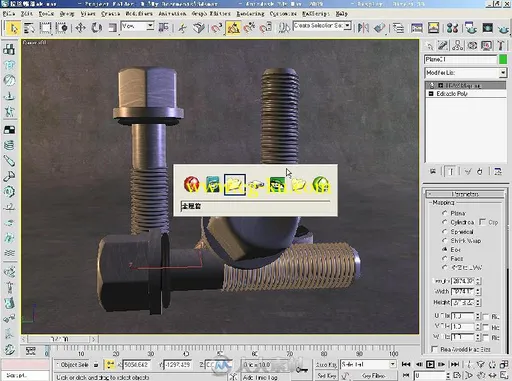Toggle the Selection Lock padlock icon
Viewport: 512px width, 381px height.
point(96,365)
